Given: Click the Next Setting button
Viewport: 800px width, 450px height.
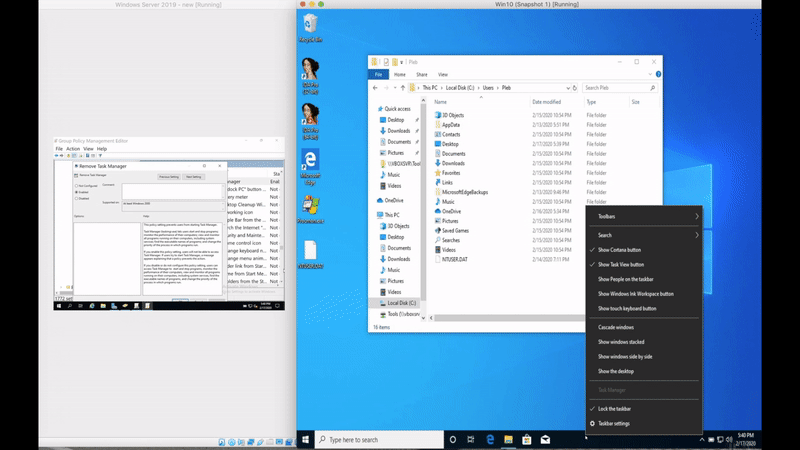Looking at the screenshot, I should click(x=193, y=177).
